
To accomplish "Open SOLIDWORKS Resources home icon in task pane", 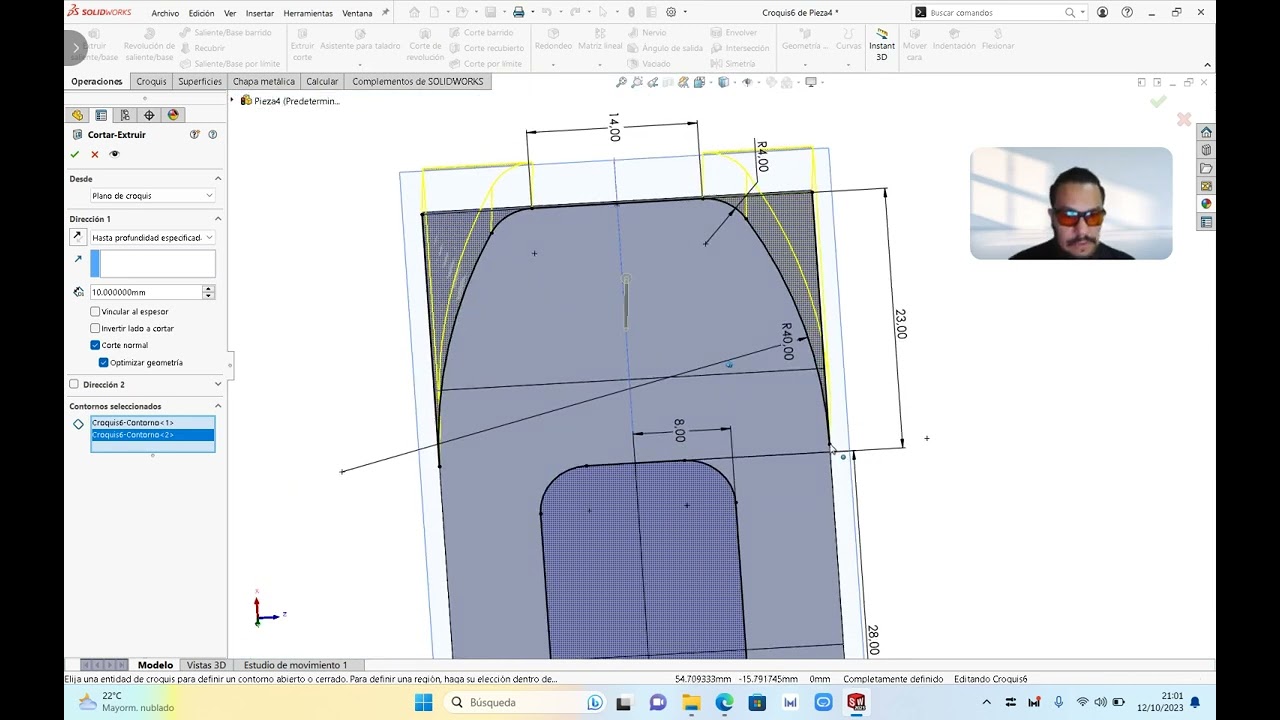I will [x=1206, y=132].
